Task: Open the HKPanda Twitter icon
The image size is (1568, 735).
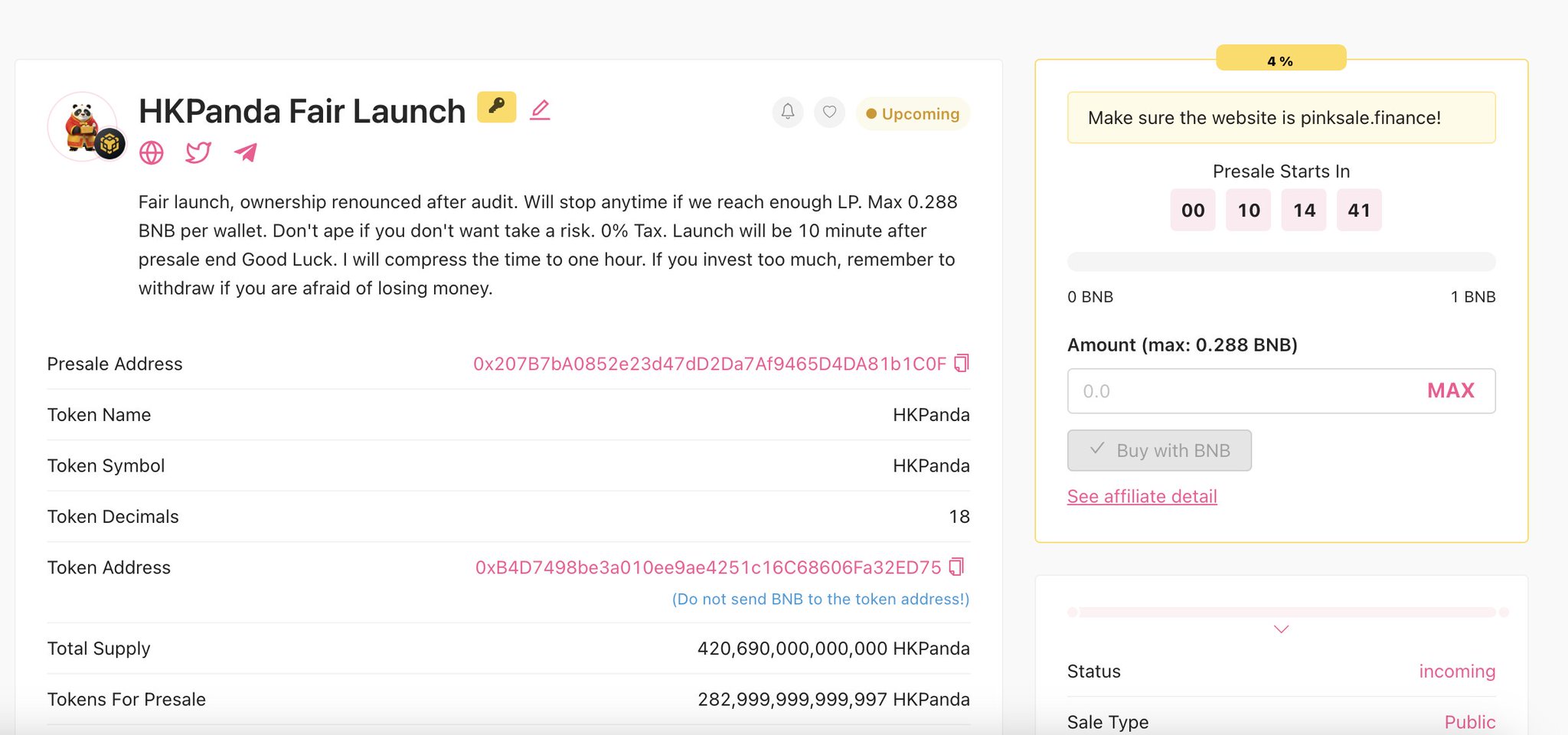Action: pos(198,152)
